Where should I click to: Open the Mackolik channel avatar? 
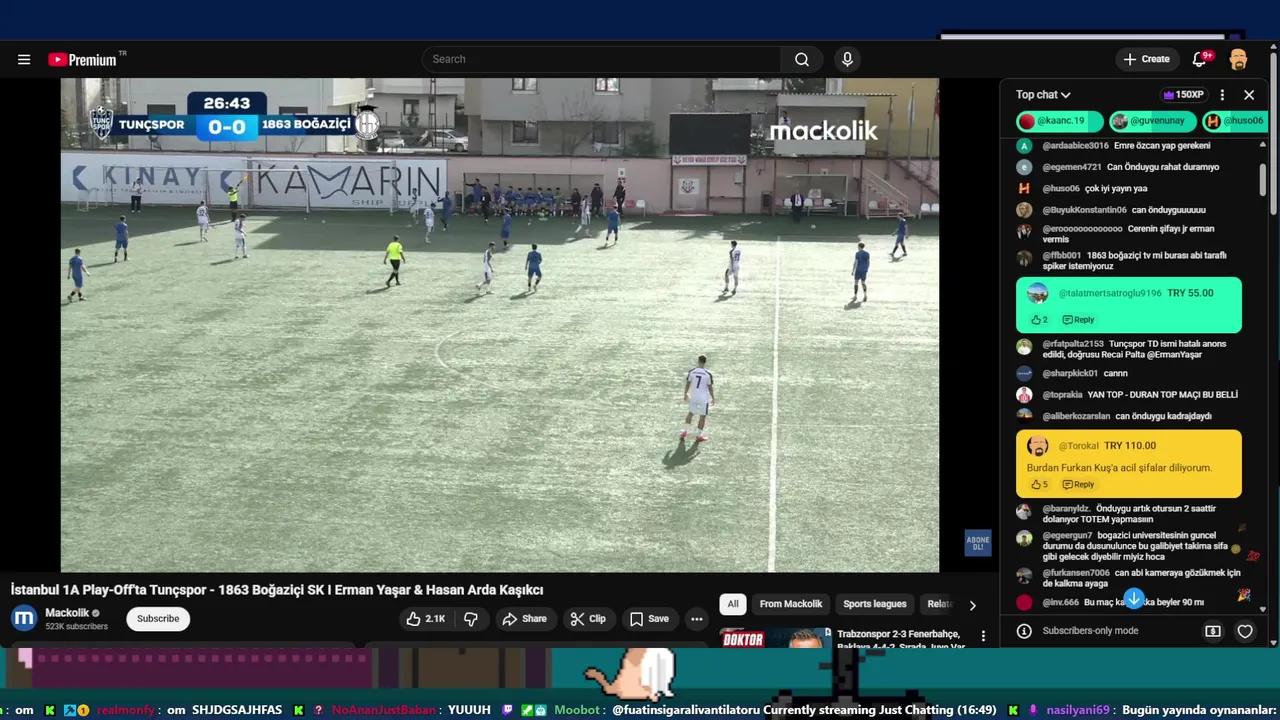[x=24, y=618]
